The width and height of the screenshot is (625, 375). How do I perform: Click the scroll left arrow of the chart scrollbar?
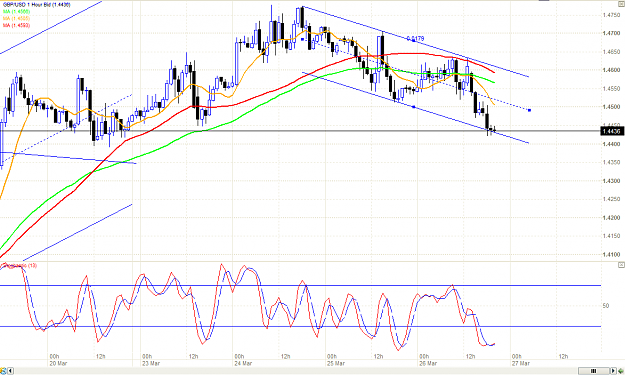[x=10, y=371]
